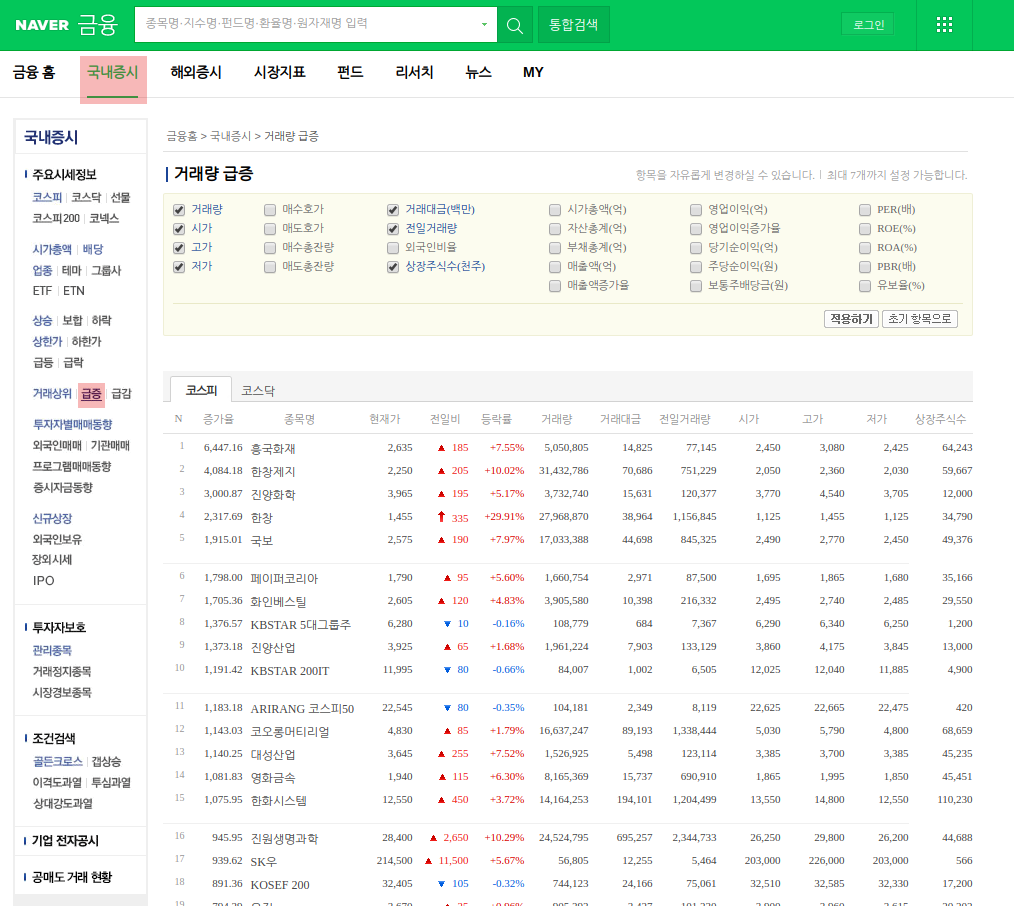Open the MY menu

[533, 72]
